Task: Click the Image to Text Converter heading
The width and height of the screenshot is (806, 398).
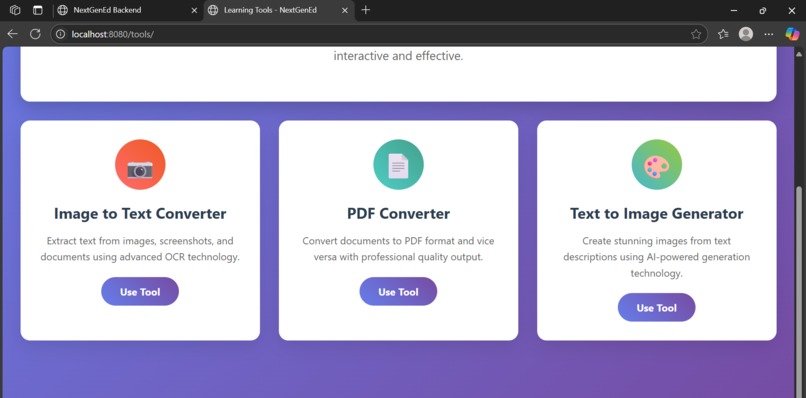Action: [140, 213]
